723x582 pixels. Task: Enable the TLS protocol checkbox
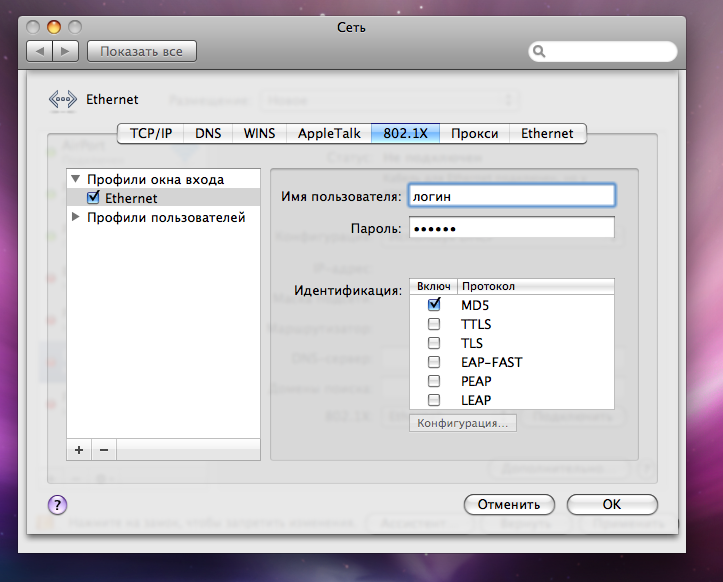[x=434, y=343]
